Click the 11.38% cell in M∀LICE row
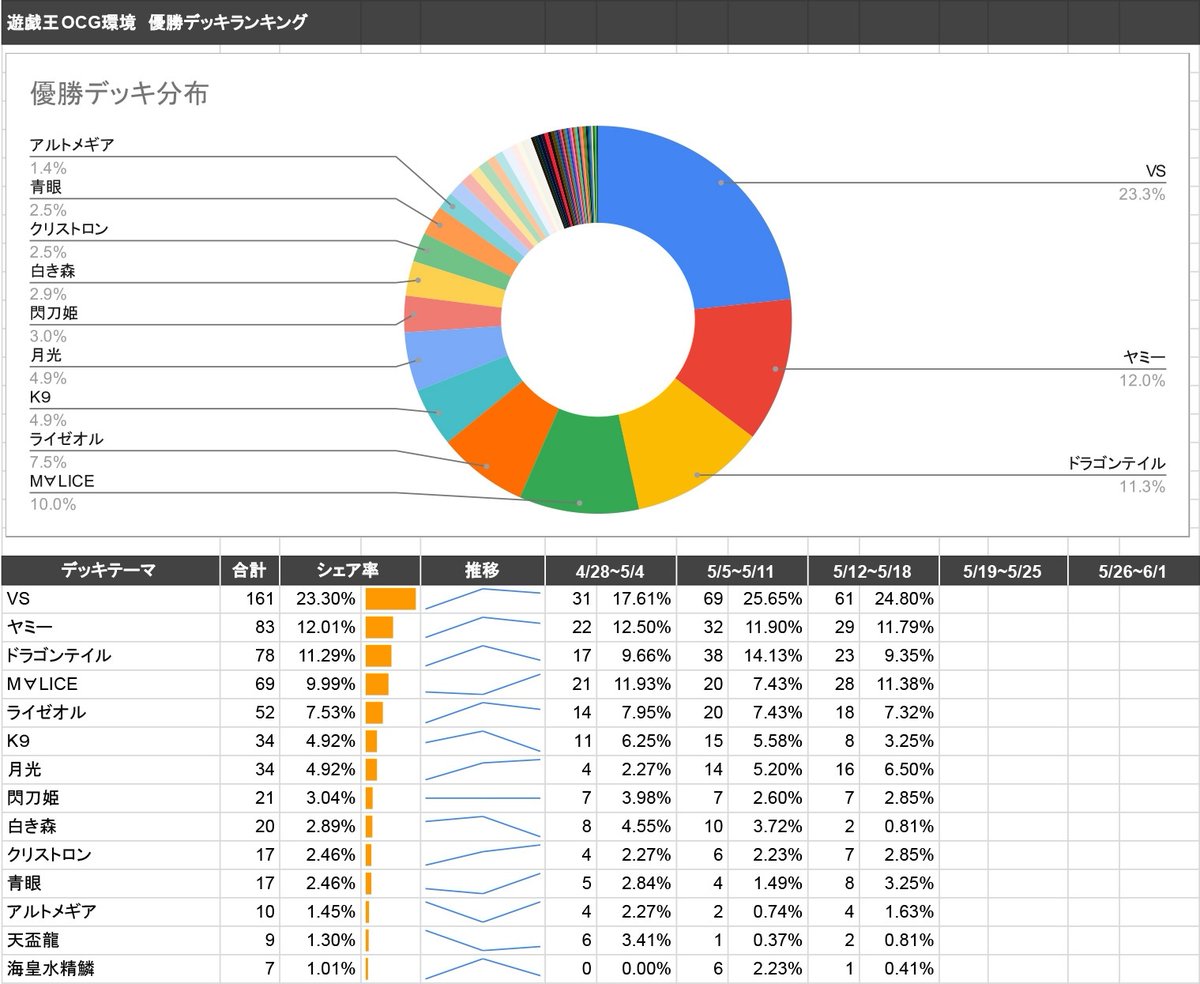 [x=899, y=684]
